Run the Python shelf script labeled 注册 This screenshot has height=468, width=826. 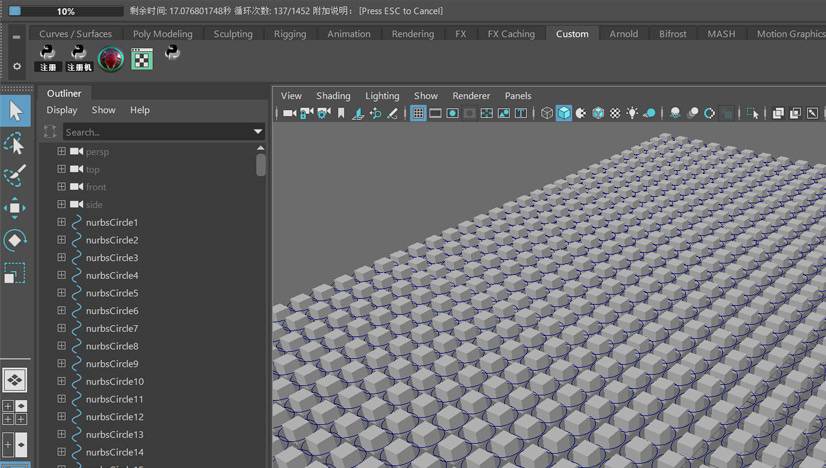point(48,58)
